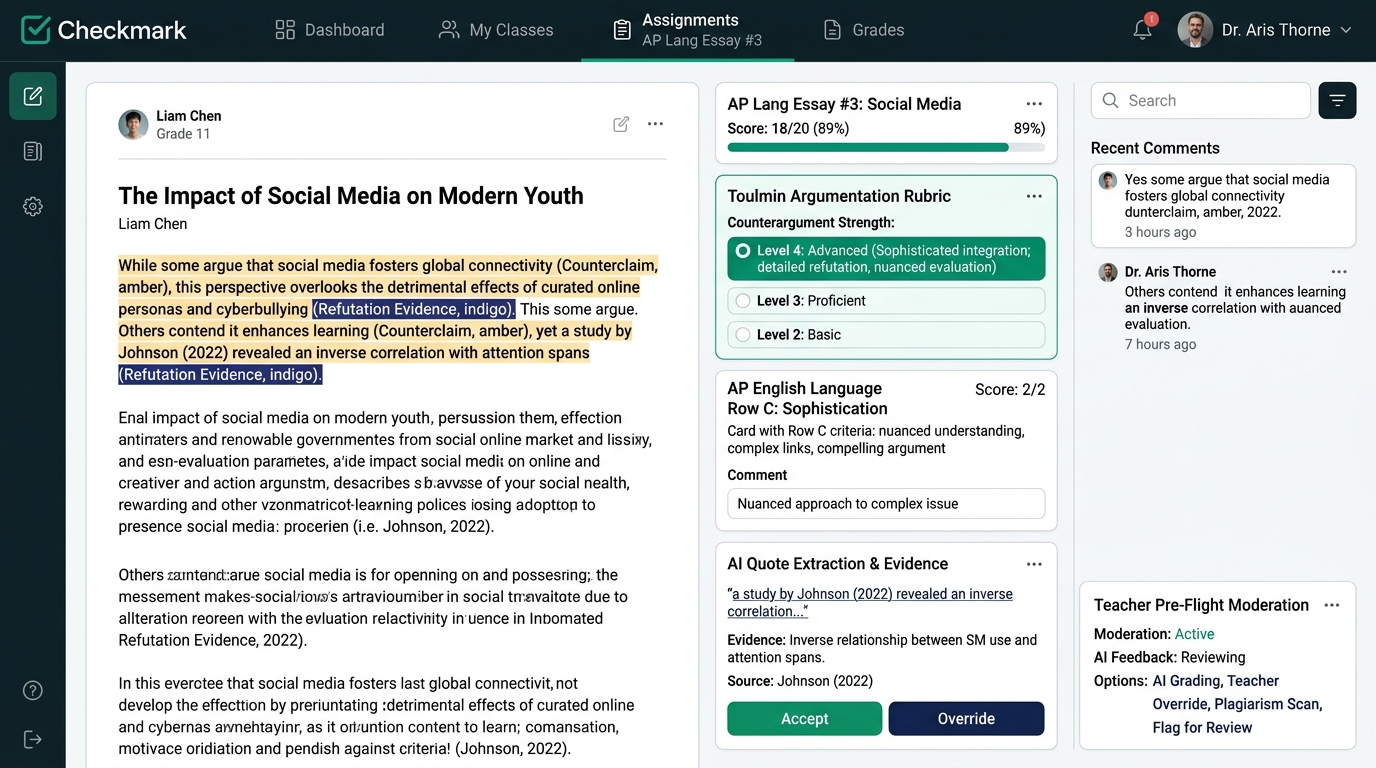This screenshot has height=768, width=1376.
Task: Click the logout icon in sidebar
Action: pos(33,739)
